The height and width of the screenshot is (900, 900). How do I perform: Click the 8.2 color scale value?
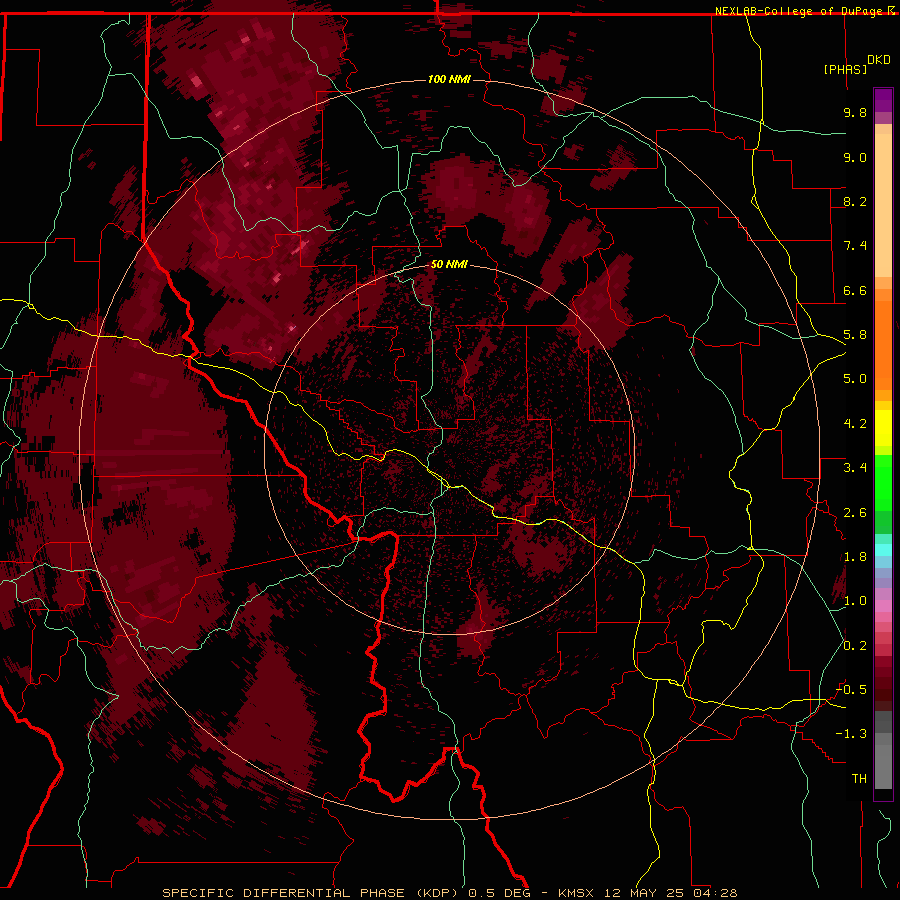(855, 201)
